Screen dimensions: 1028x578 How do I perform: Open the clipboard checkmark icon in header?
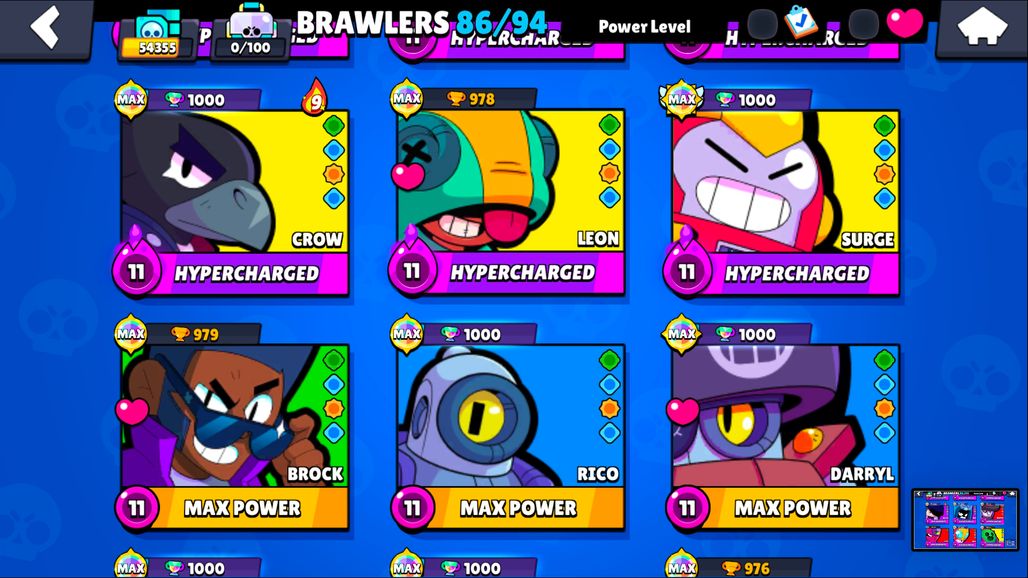pos(801,22)
